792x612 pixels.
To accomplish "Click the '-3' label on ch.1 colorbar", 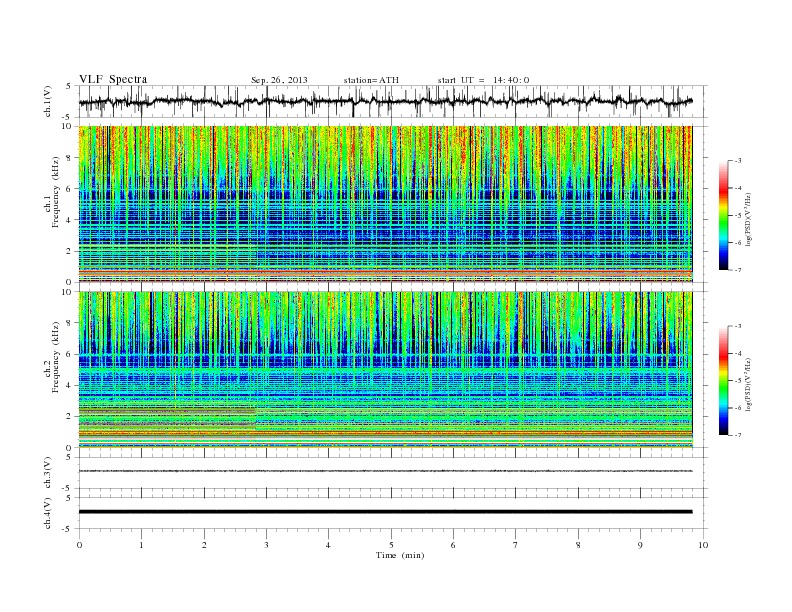I will click(x=738, y=161).
